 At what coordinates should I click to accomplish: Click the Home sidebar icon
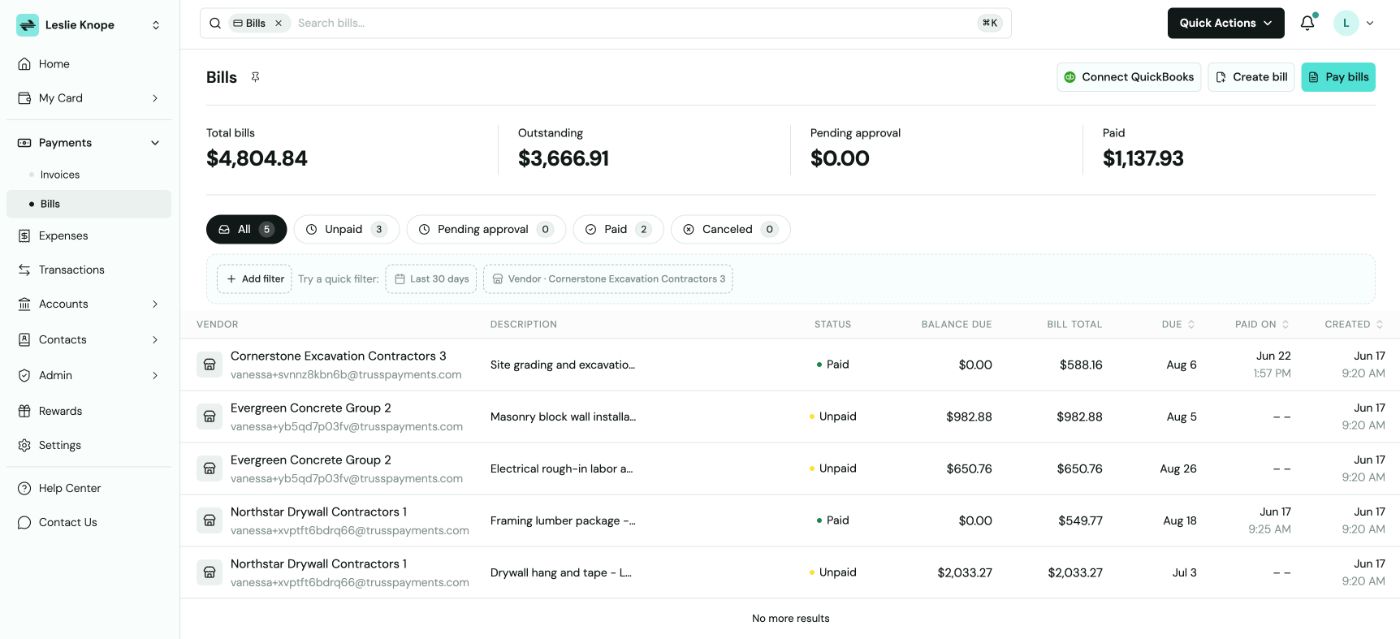click(x=25, y=64)
